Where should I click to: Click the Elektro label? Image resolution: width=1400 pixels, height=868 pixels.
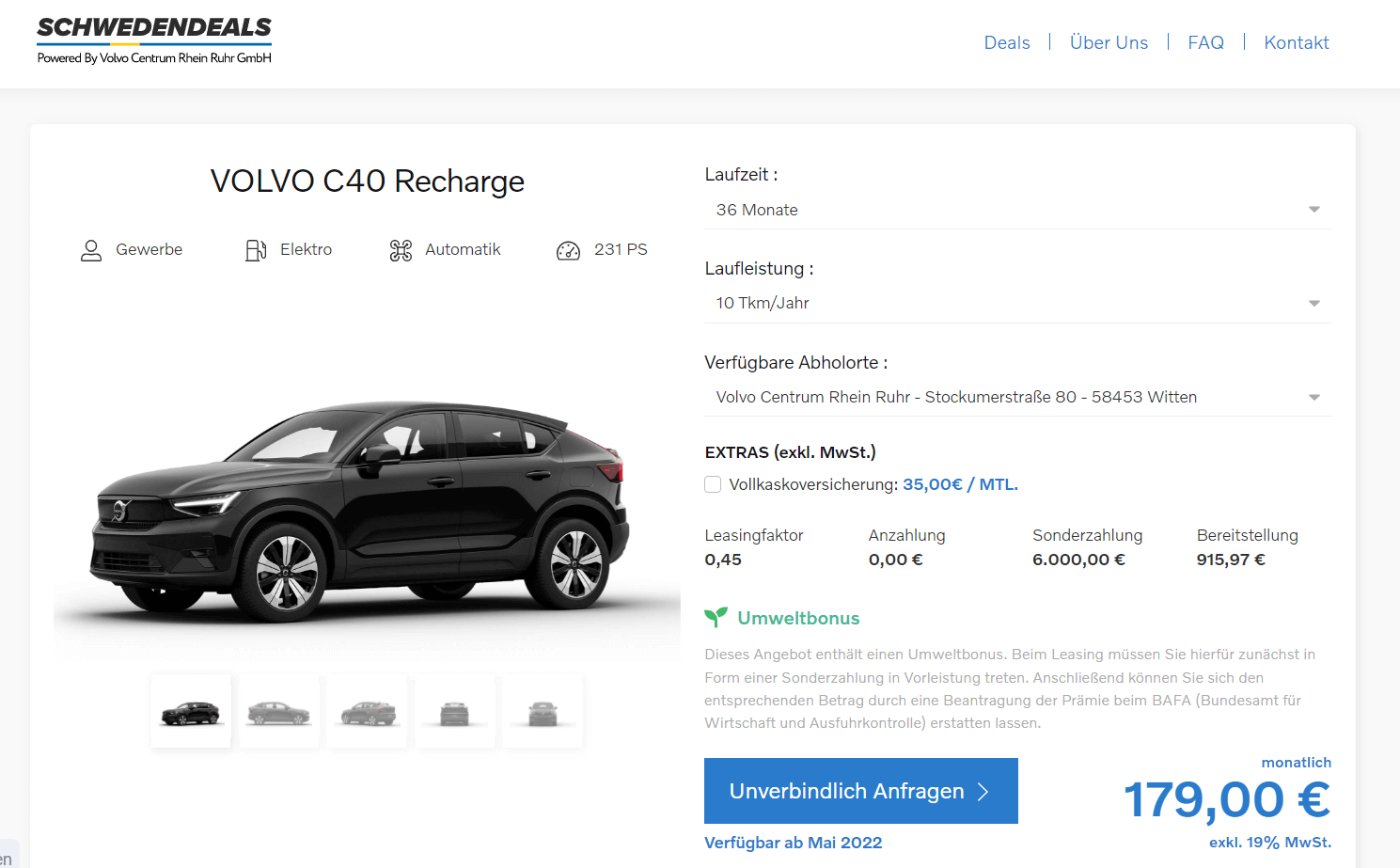[x=307, y=249]
